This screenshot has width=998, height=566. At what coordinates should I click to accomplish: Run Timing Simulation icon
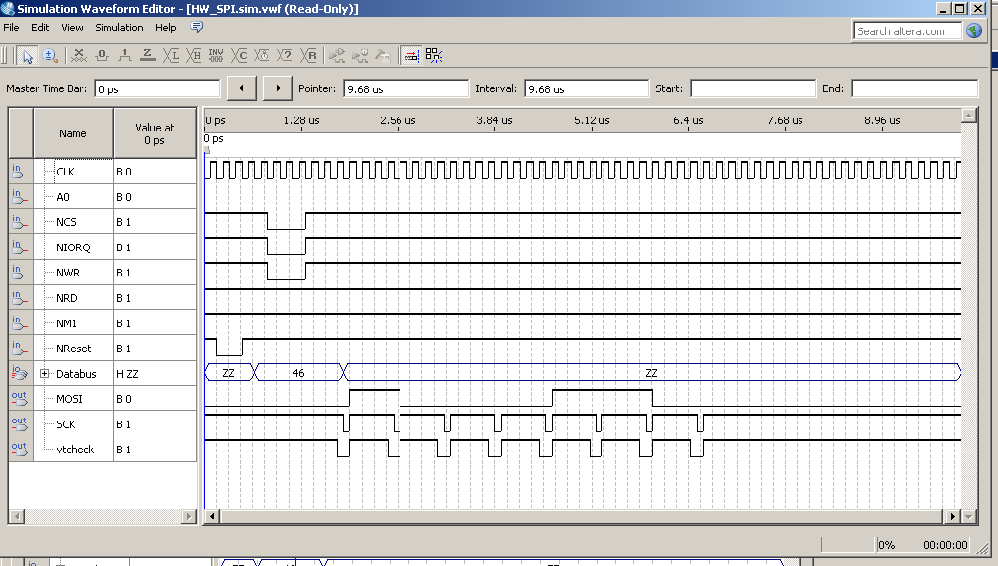(x=360, y=56)
